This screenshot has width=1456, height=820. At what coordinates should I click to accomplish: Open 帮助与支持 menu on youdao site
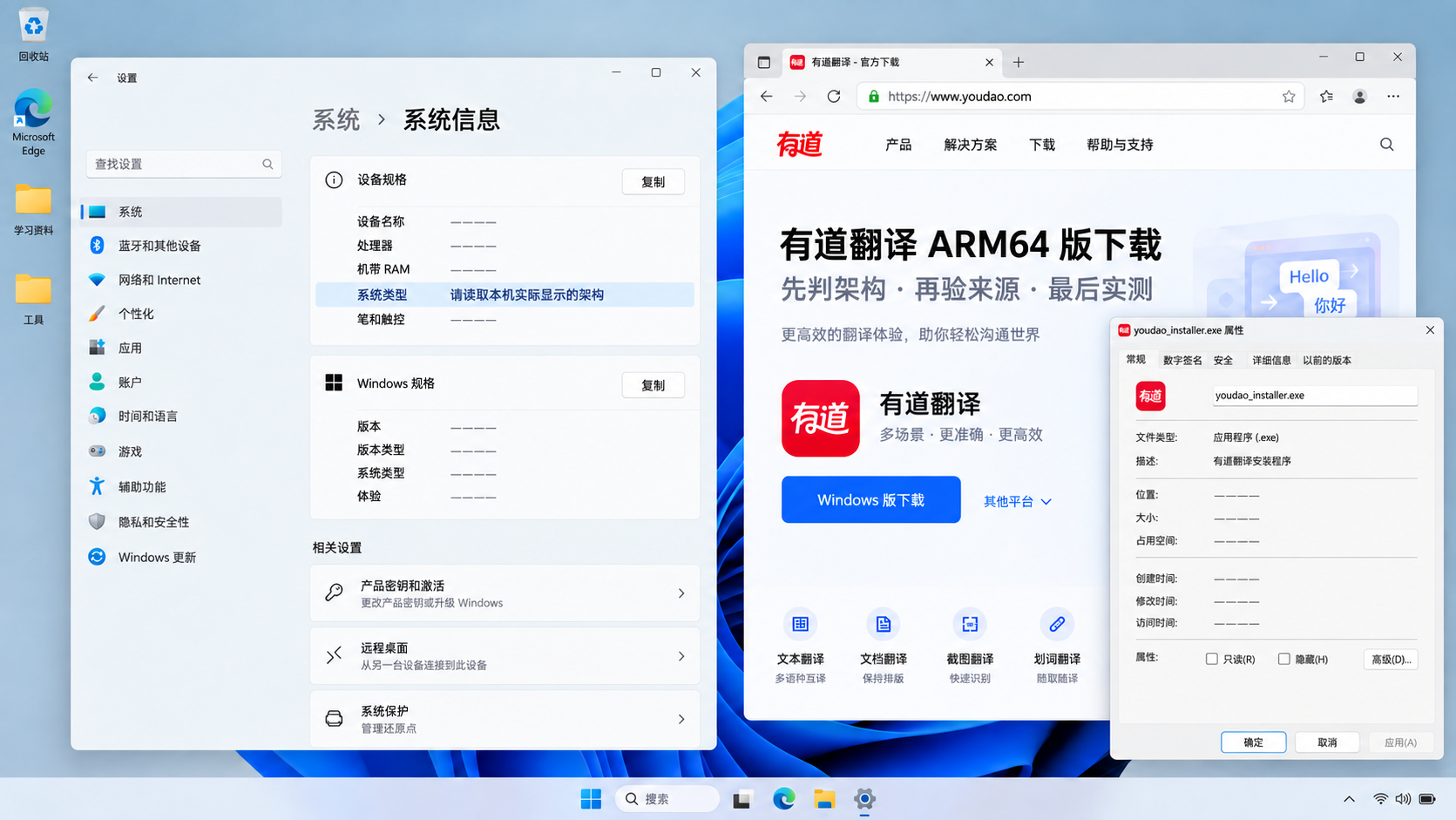[x=1120, y=145]
